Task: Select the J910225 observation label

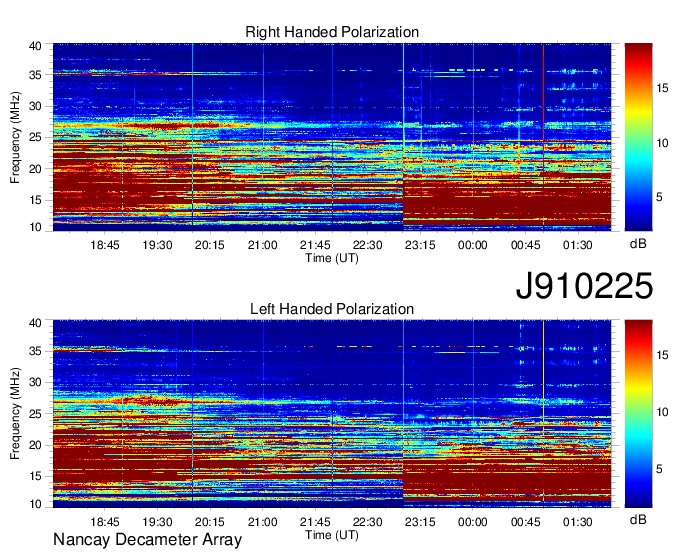Action: coord(584,286)
